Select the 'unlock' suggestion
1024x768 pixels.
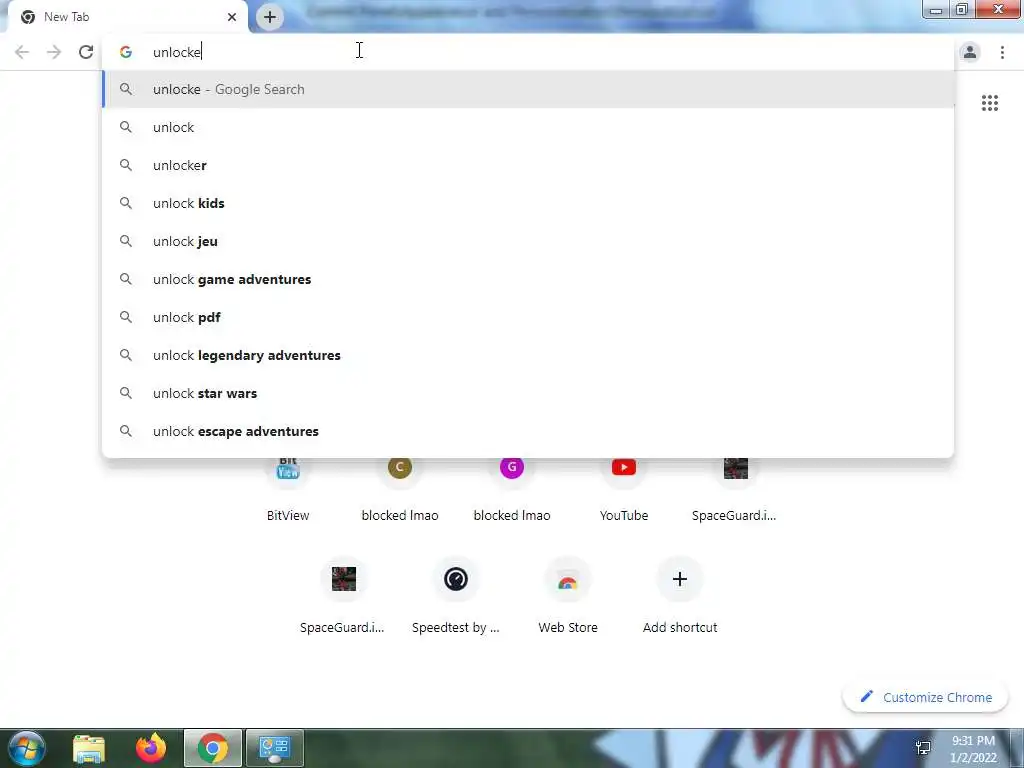pos(528,127)
